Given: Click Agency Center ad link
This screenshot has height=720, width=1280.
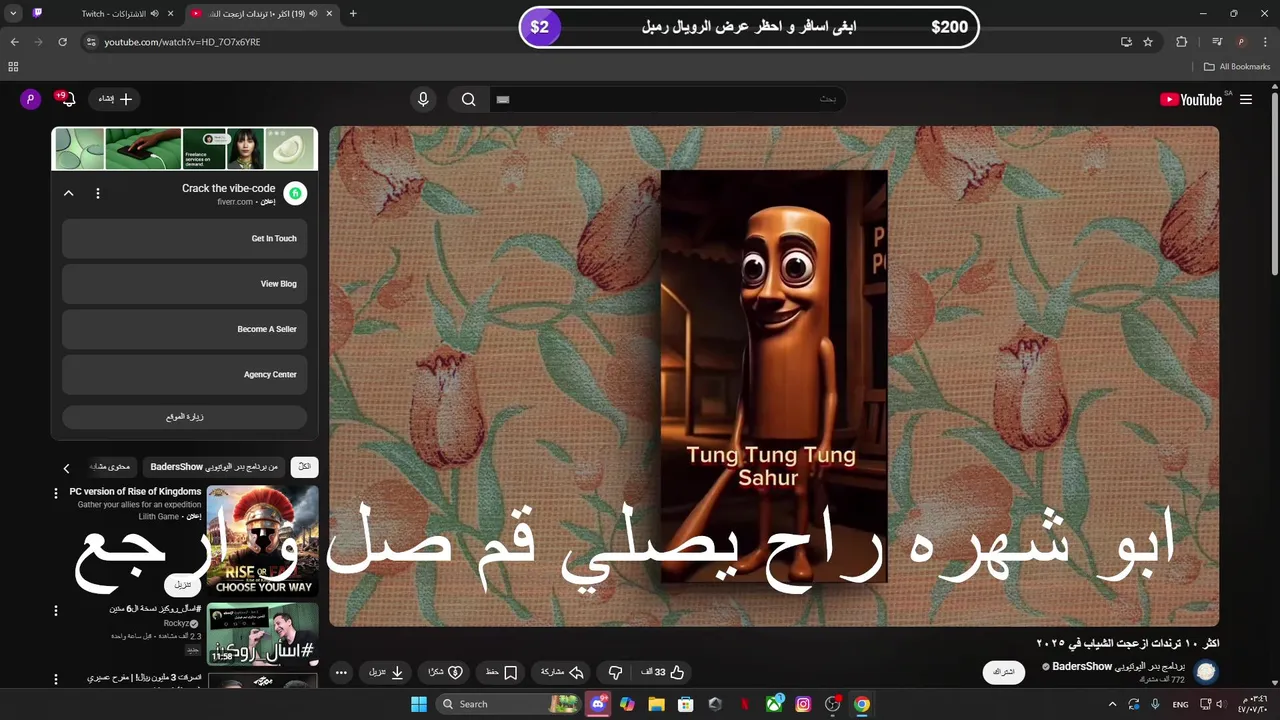Looking at the screenshot, I should [185, 374].
